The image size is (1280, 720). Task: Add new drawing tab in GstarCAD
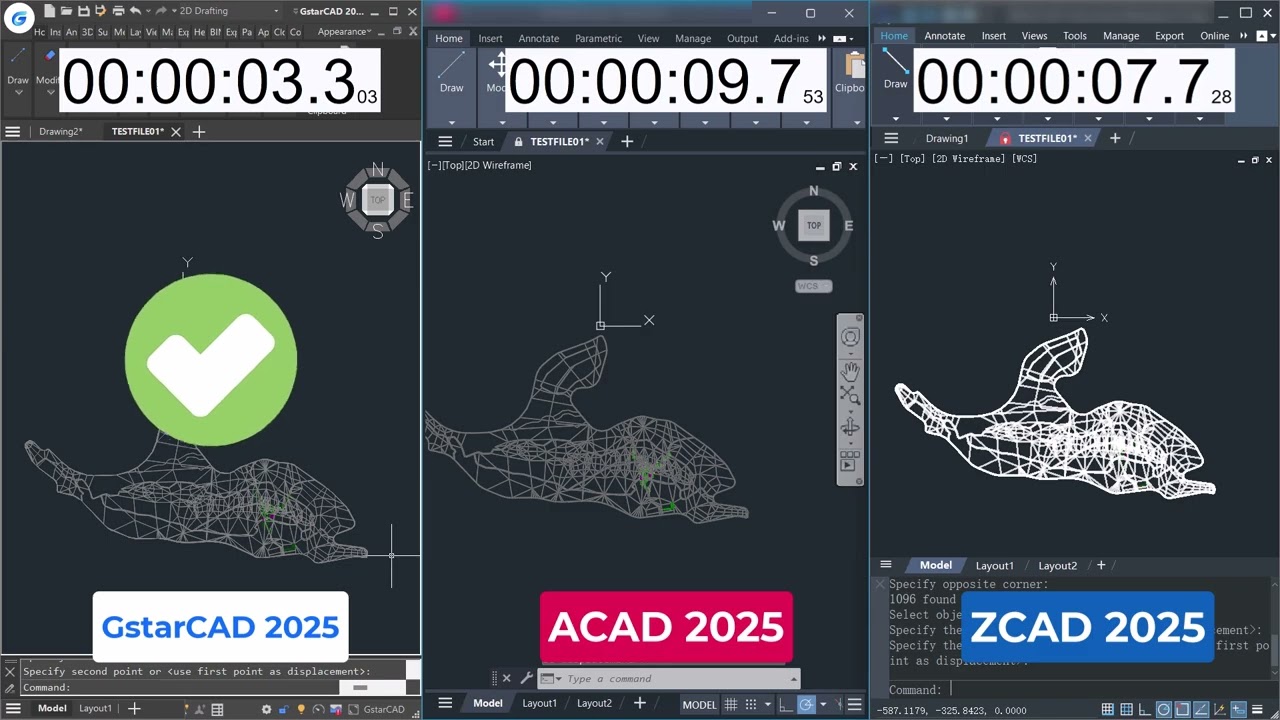point(198,132)
